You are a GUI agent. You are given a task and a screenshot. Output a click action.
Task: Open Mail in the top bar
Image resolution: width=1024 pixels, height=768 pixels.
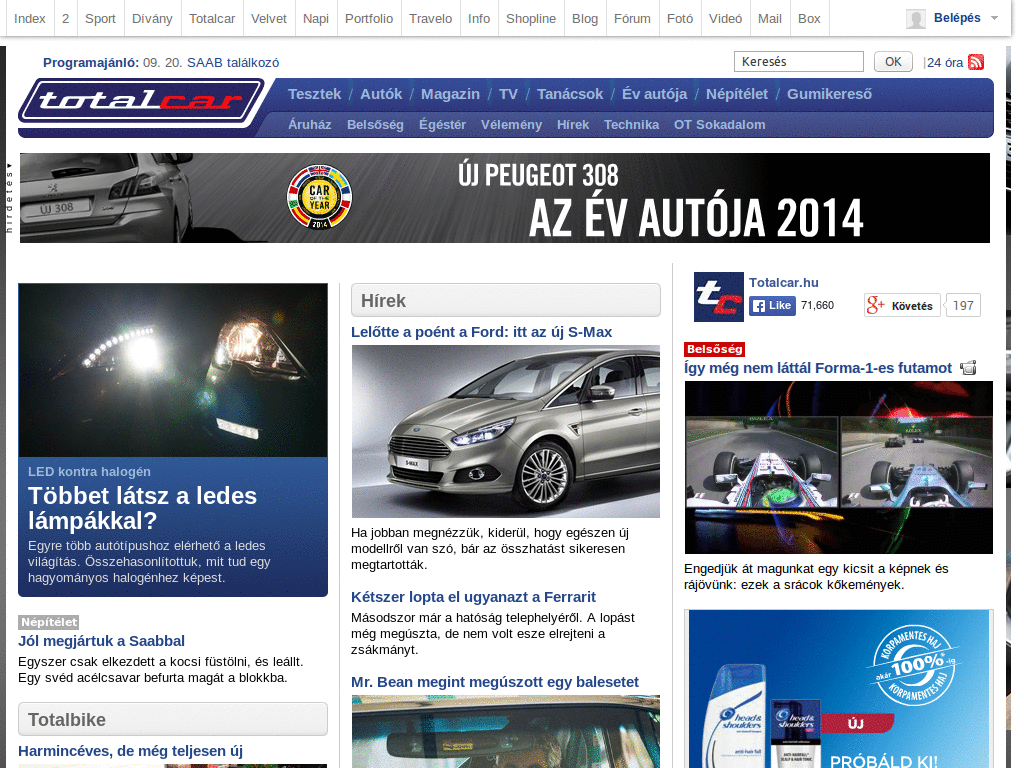769,18
